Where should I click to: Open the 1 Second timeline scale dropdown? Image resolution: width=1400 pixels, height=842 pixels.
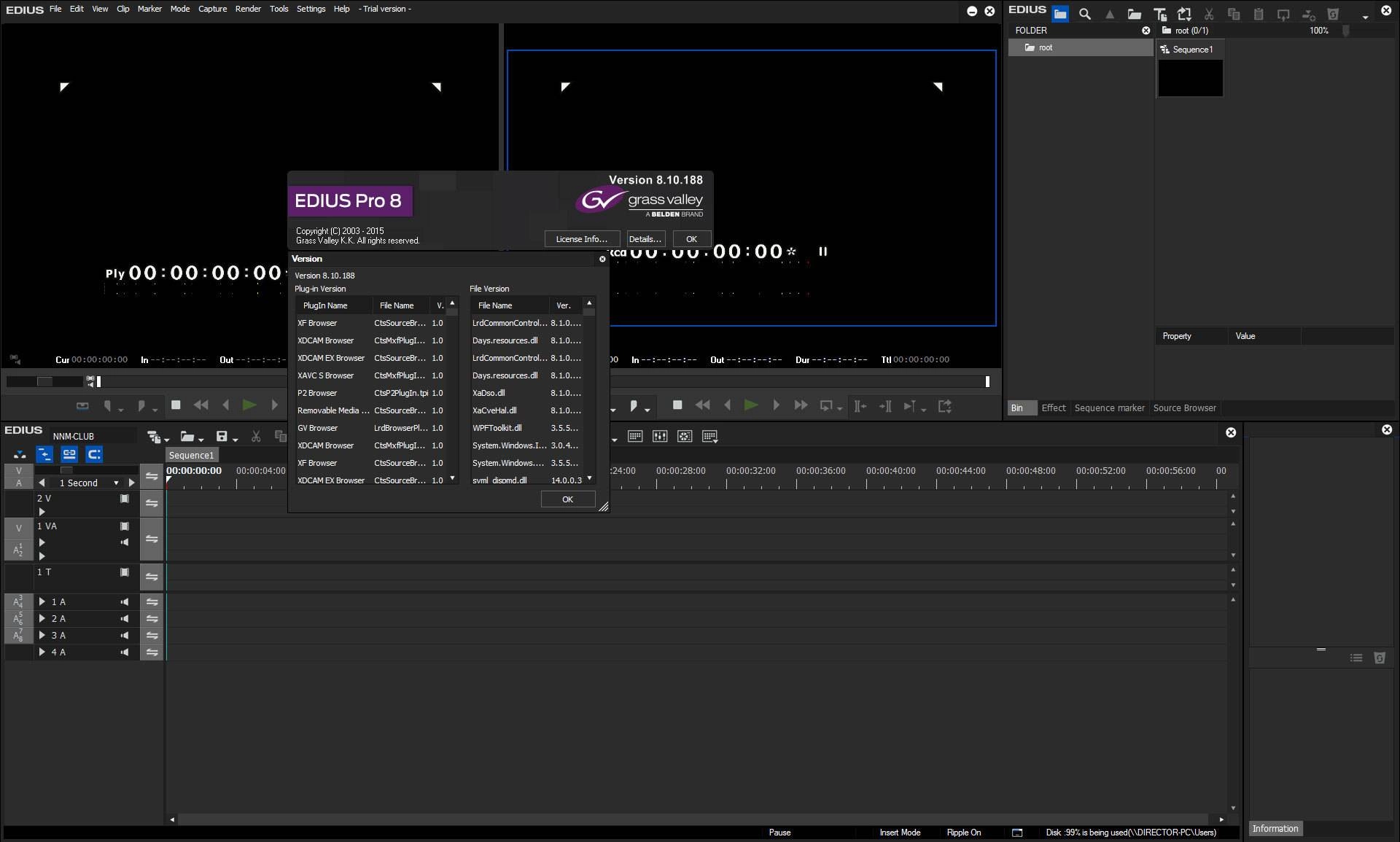pos(116,483)
